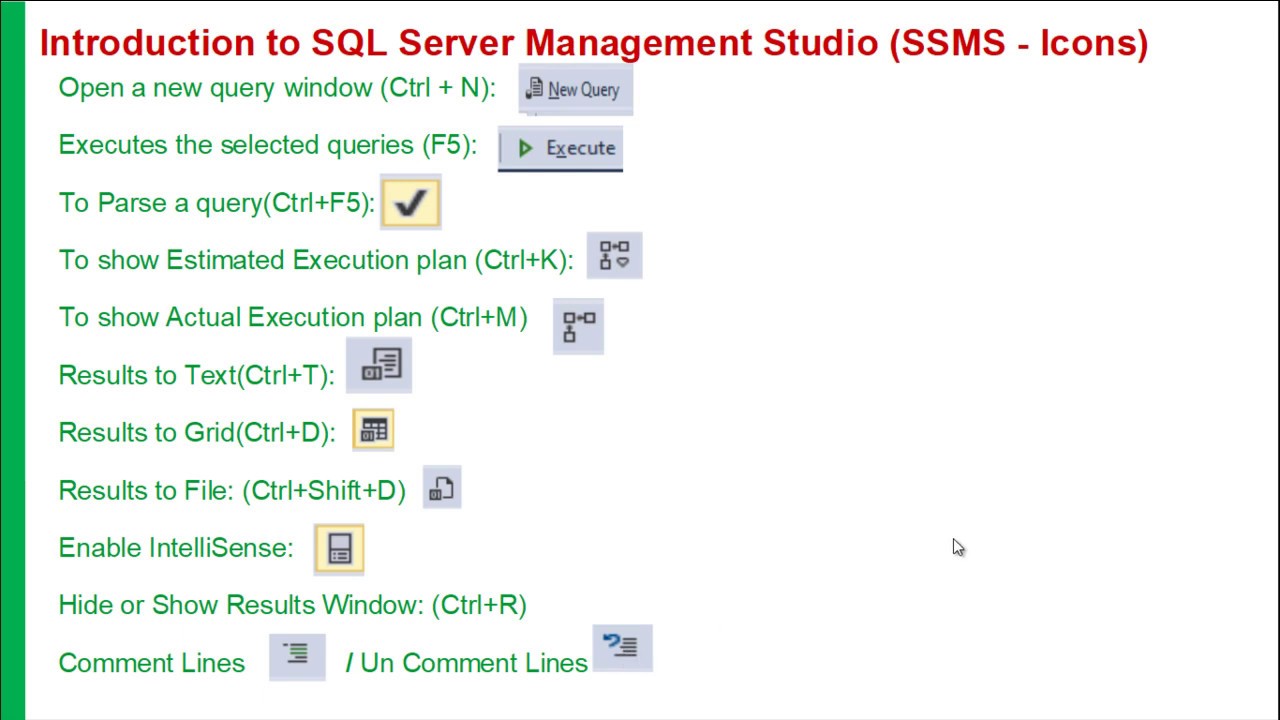Viewport: 1280px width, 720px height.
Task: Click the Comment Lines icon
Action: tap(297, 656)
